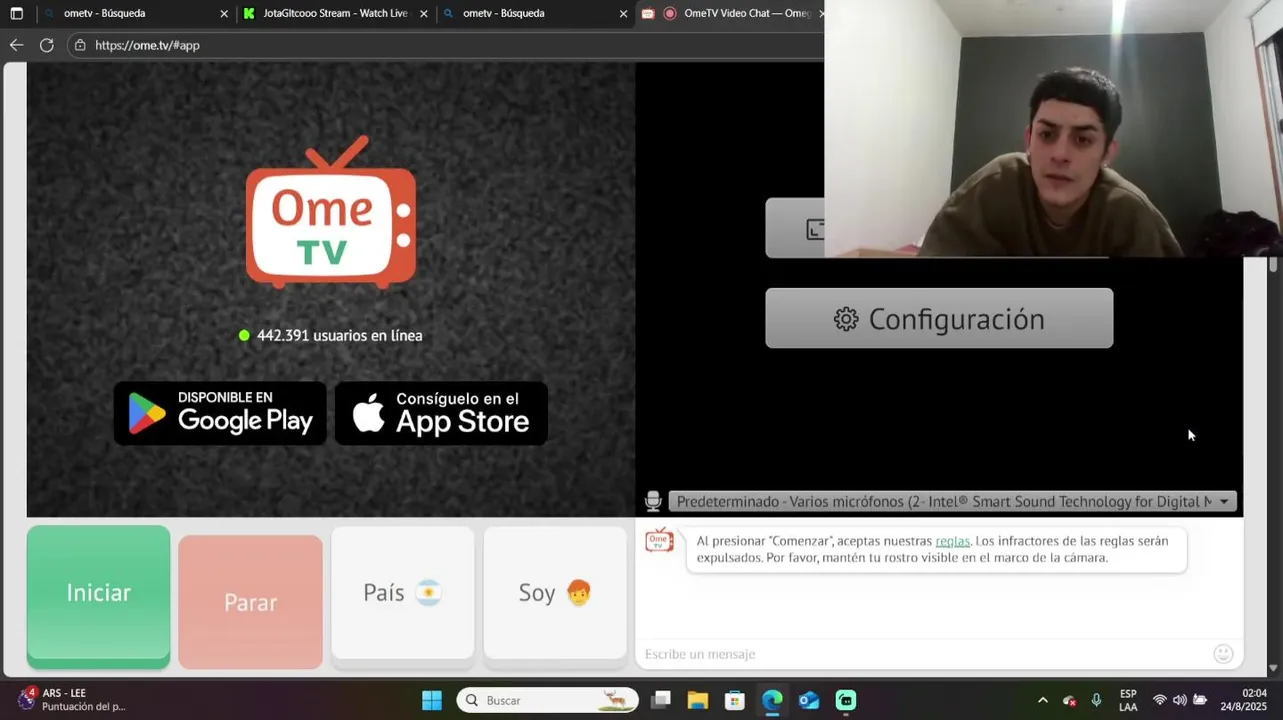1283x720 pixels.
Task: Open the Configuración settings button
Action: point(939,318)
